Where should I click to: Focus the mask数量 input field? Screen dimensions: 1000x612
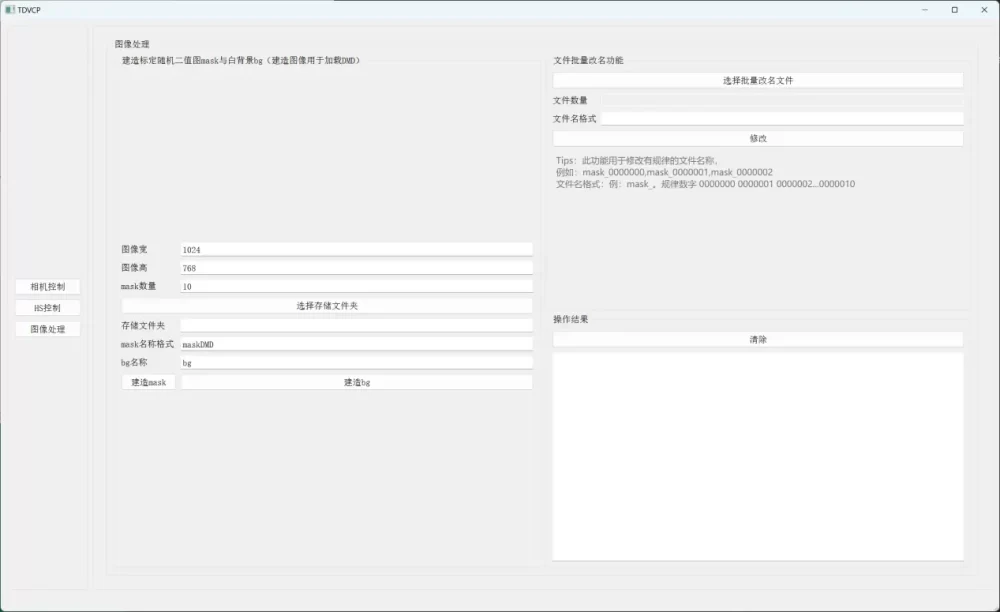tap(355, 286)
